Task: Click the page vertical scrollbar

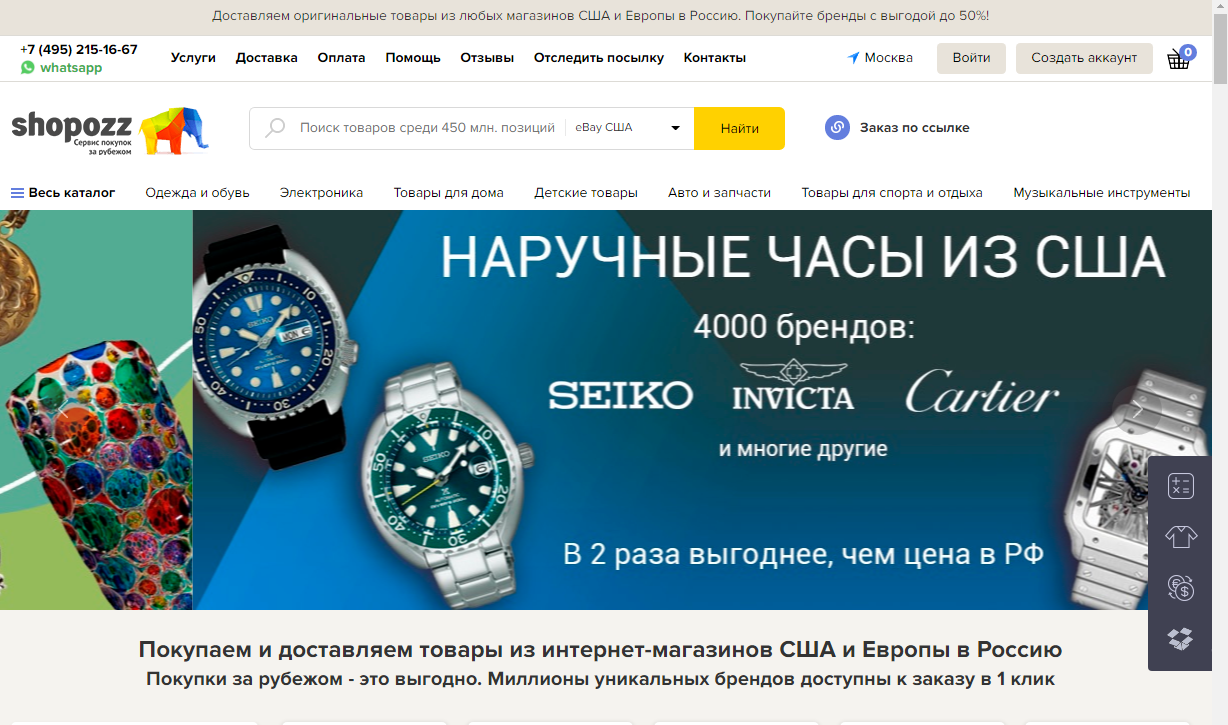Action: click(1219, 362)
